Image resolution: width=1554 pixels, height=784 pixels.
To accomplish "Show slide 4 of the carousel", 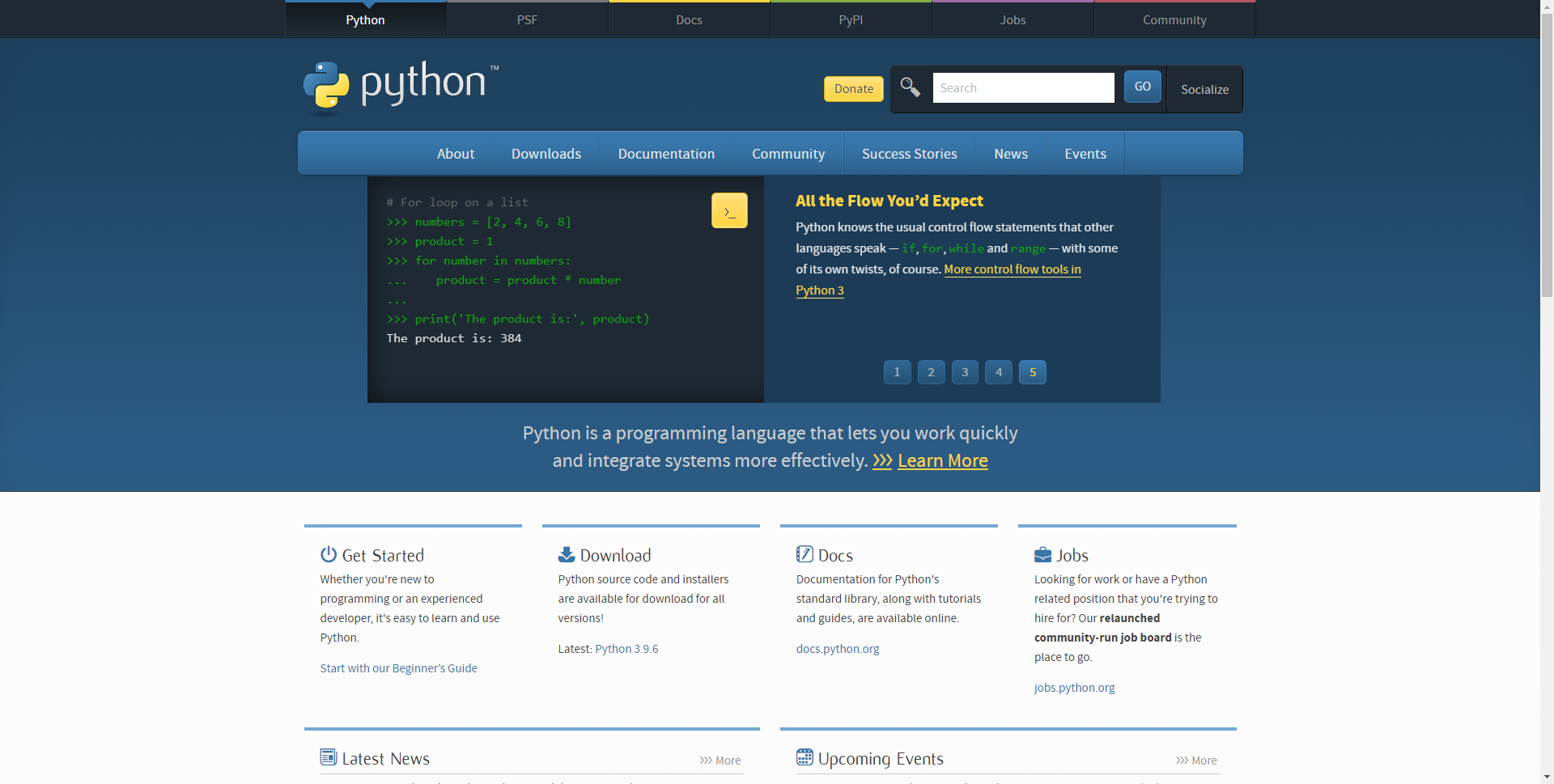I will tap(999, 372).
